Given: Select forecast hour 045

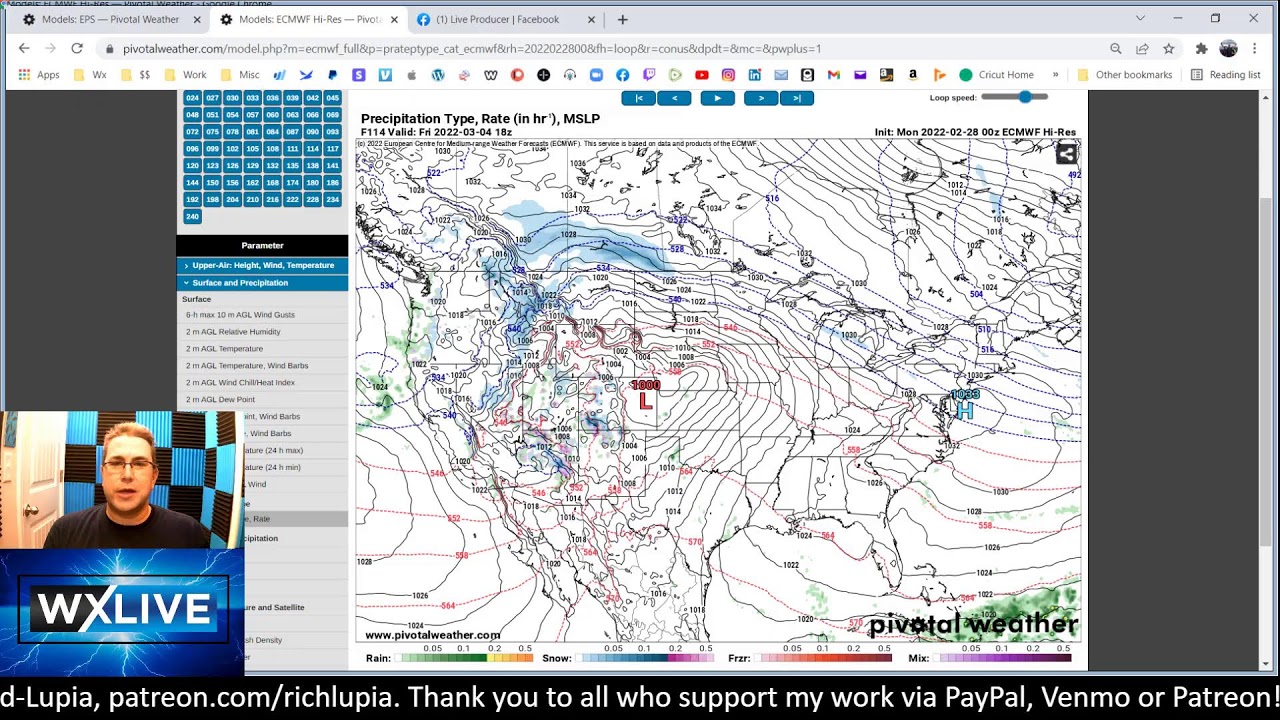Looking at the screenshot, I should coord(332,98).
